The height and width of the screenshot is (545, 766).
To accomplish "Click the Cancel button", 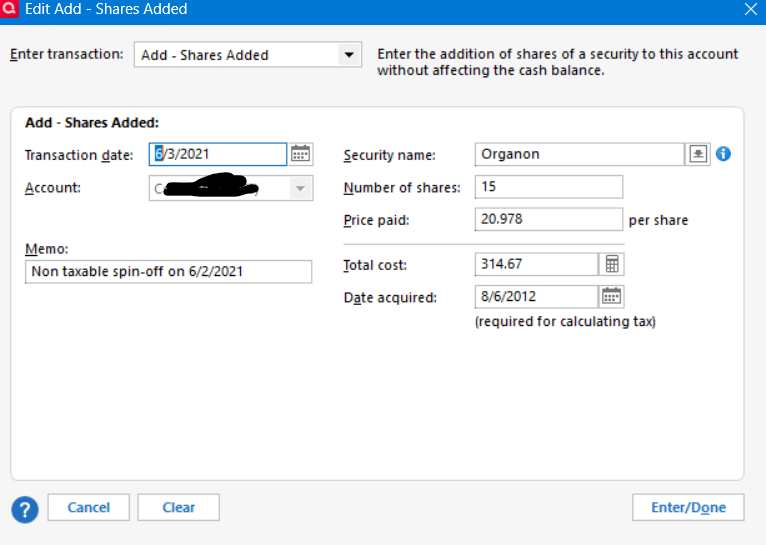I will pyautogui.click(x=88, y=507).
